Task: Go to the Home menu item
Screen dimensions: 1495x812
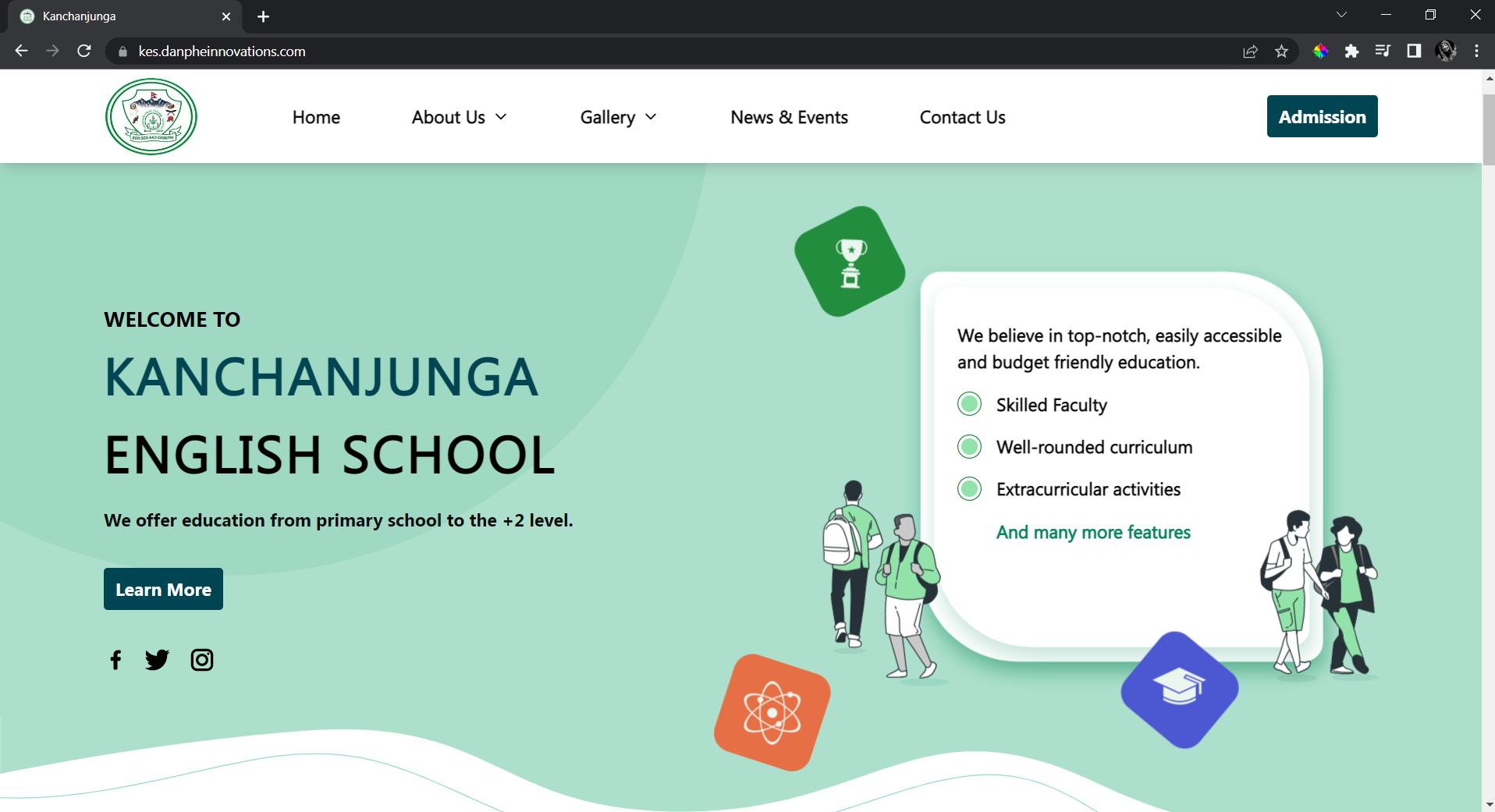Action: [316, 117]
